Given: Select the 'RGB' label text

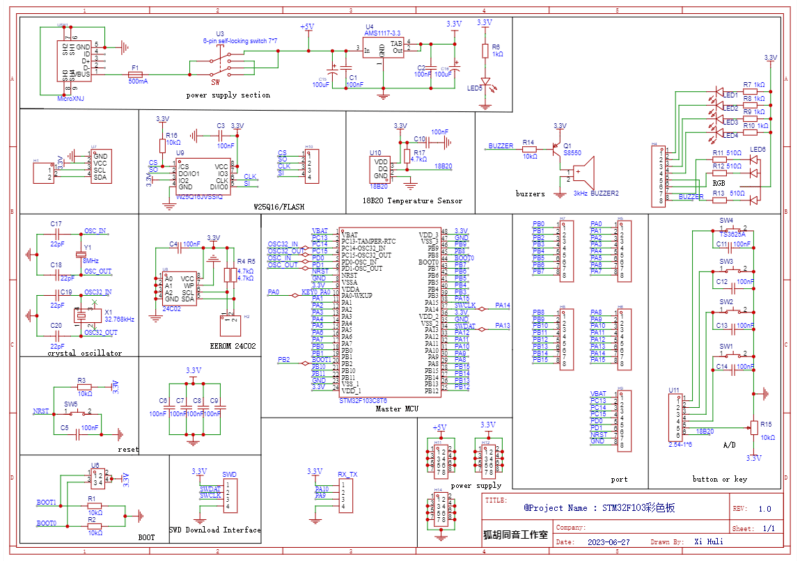Looking at the screenshot, I should [x=718, y=183].
